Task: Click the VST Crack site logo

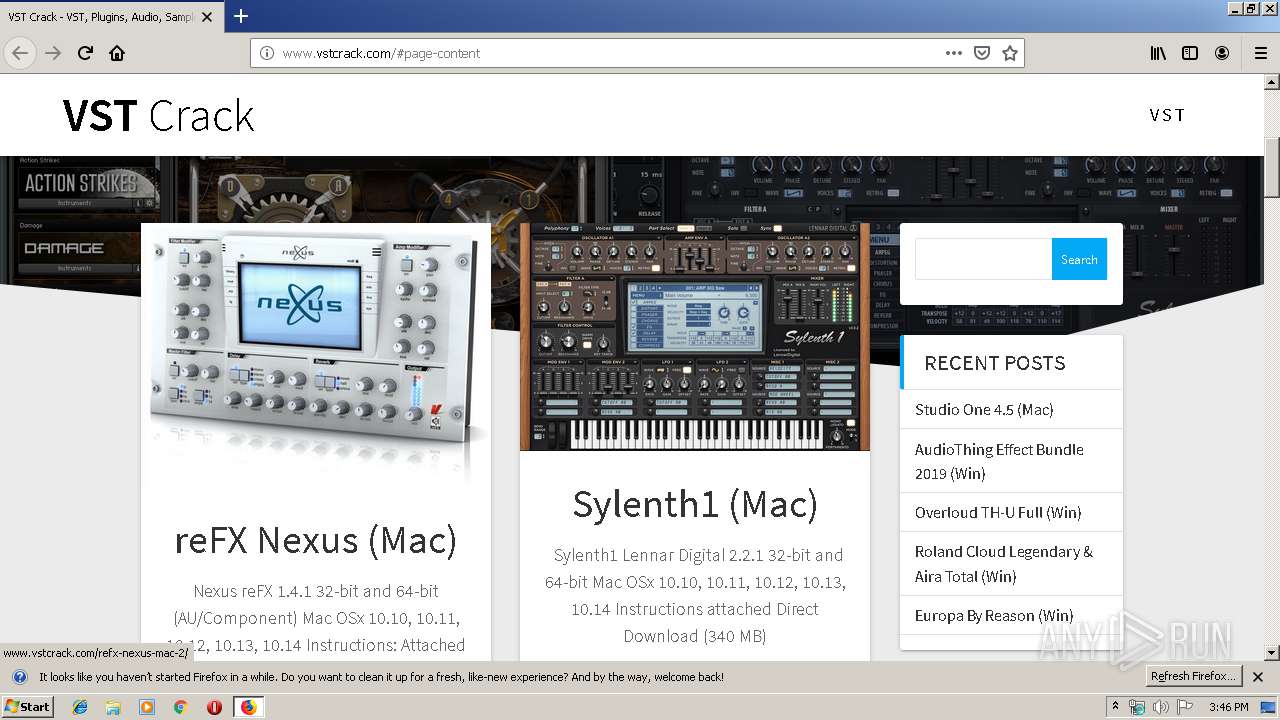Action: tap(158, 116)
